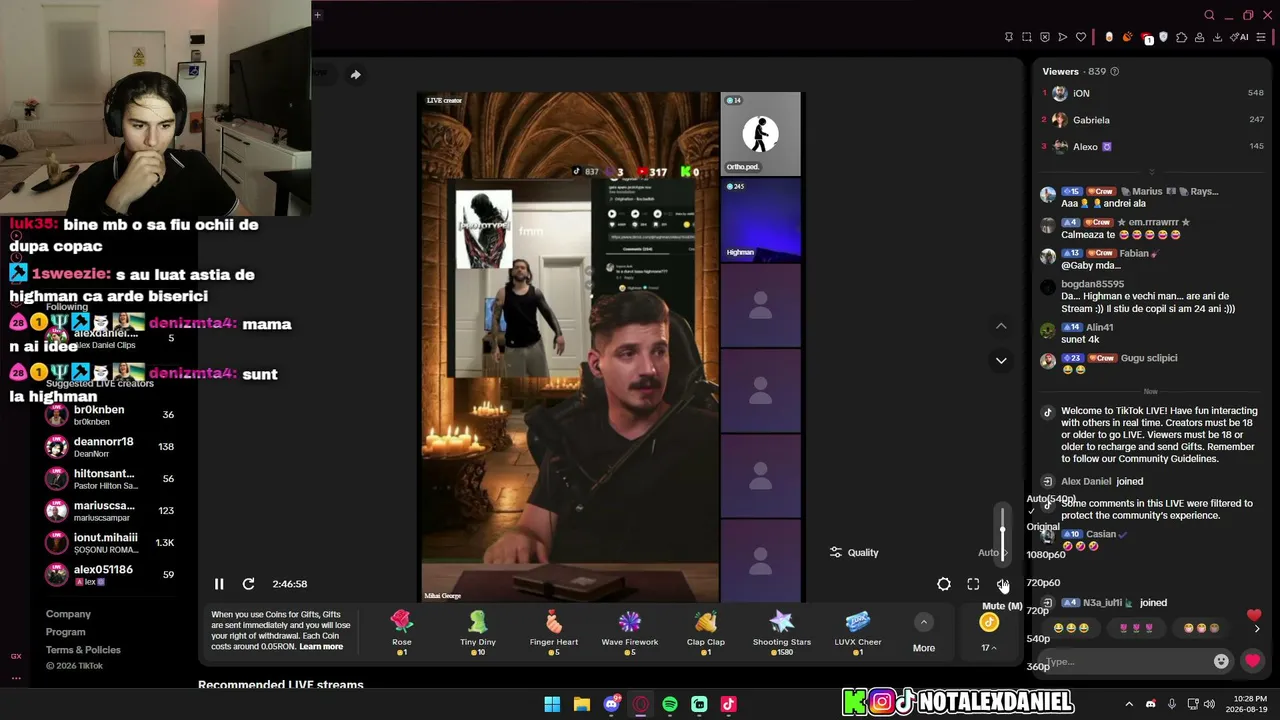Viewport: 1280px width, 720px height.
Task: Open suggested creator hiltonsant...
Action: pos(110,479)
